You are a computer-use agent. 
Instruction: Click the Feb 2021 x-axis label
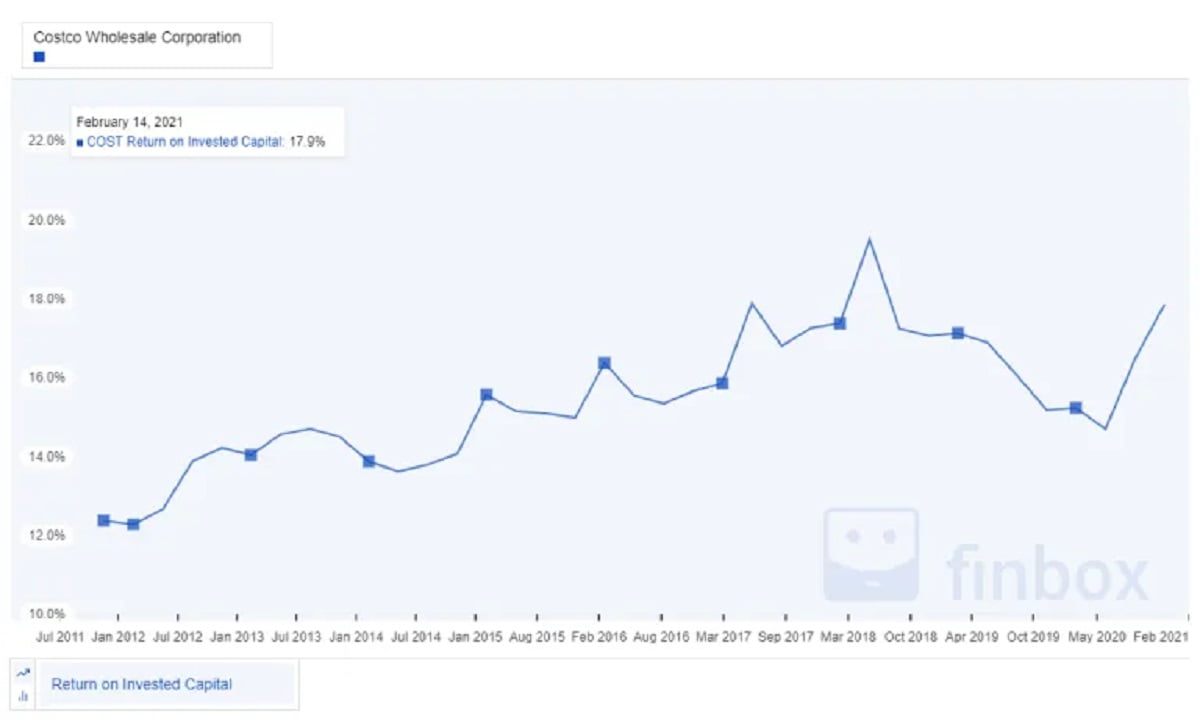point(1161,636)
